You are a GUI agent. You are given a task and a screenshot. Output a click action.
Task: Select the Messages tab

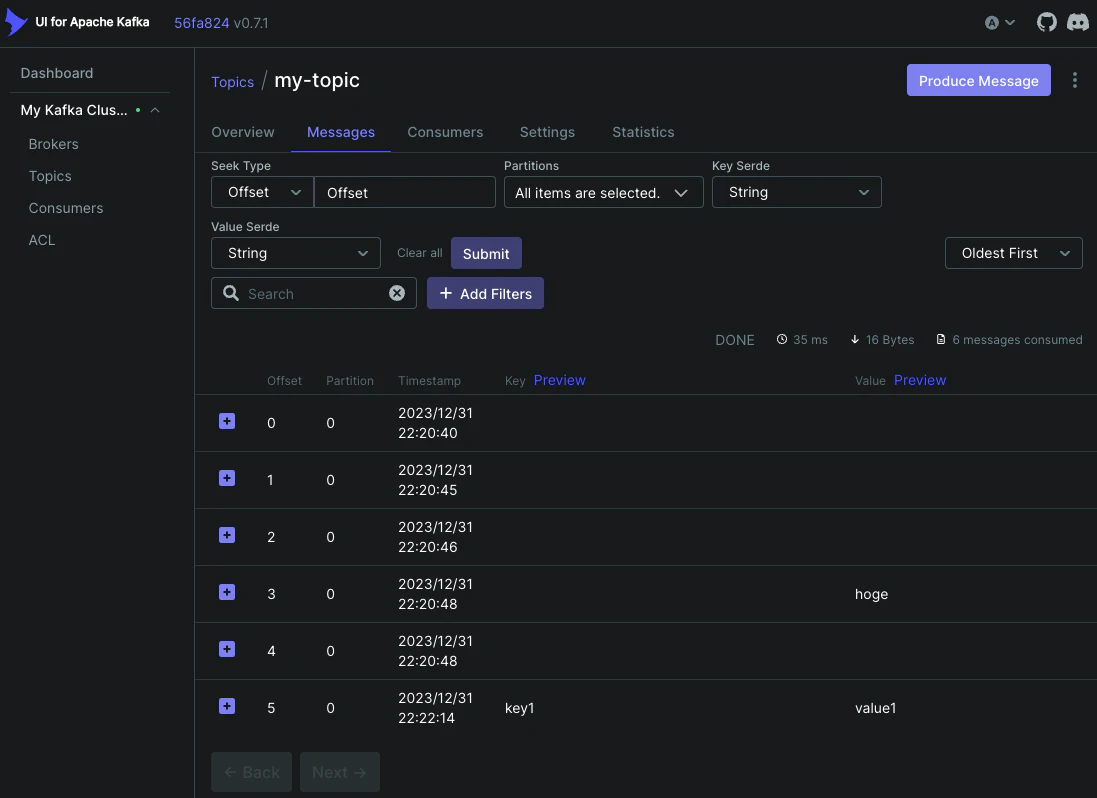coord(341,132)
